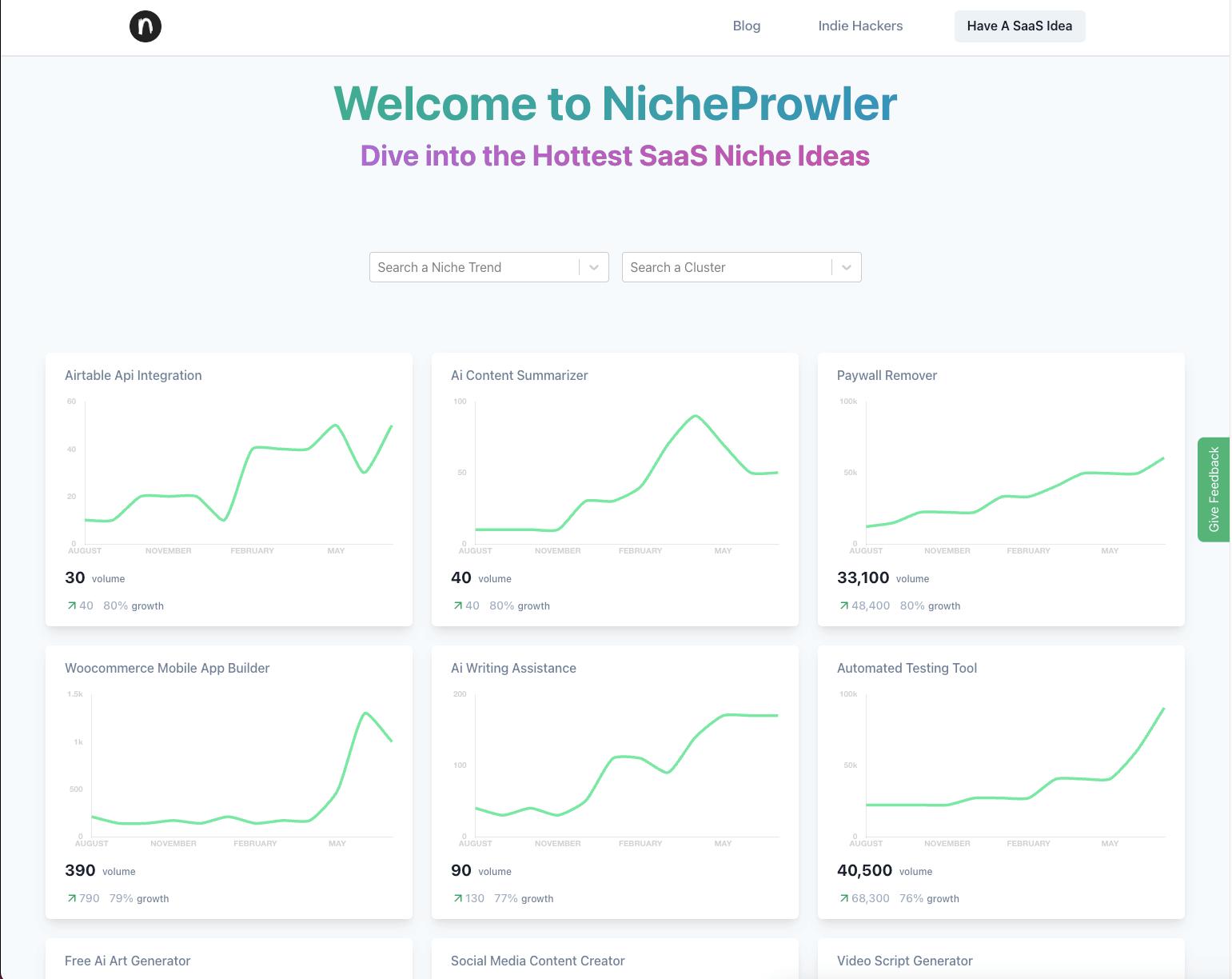Click the growth arrow icon on Automated Testing Tool
This screenshot has height=979, width=1232.
pyautogui.click(x=843, y=898)
